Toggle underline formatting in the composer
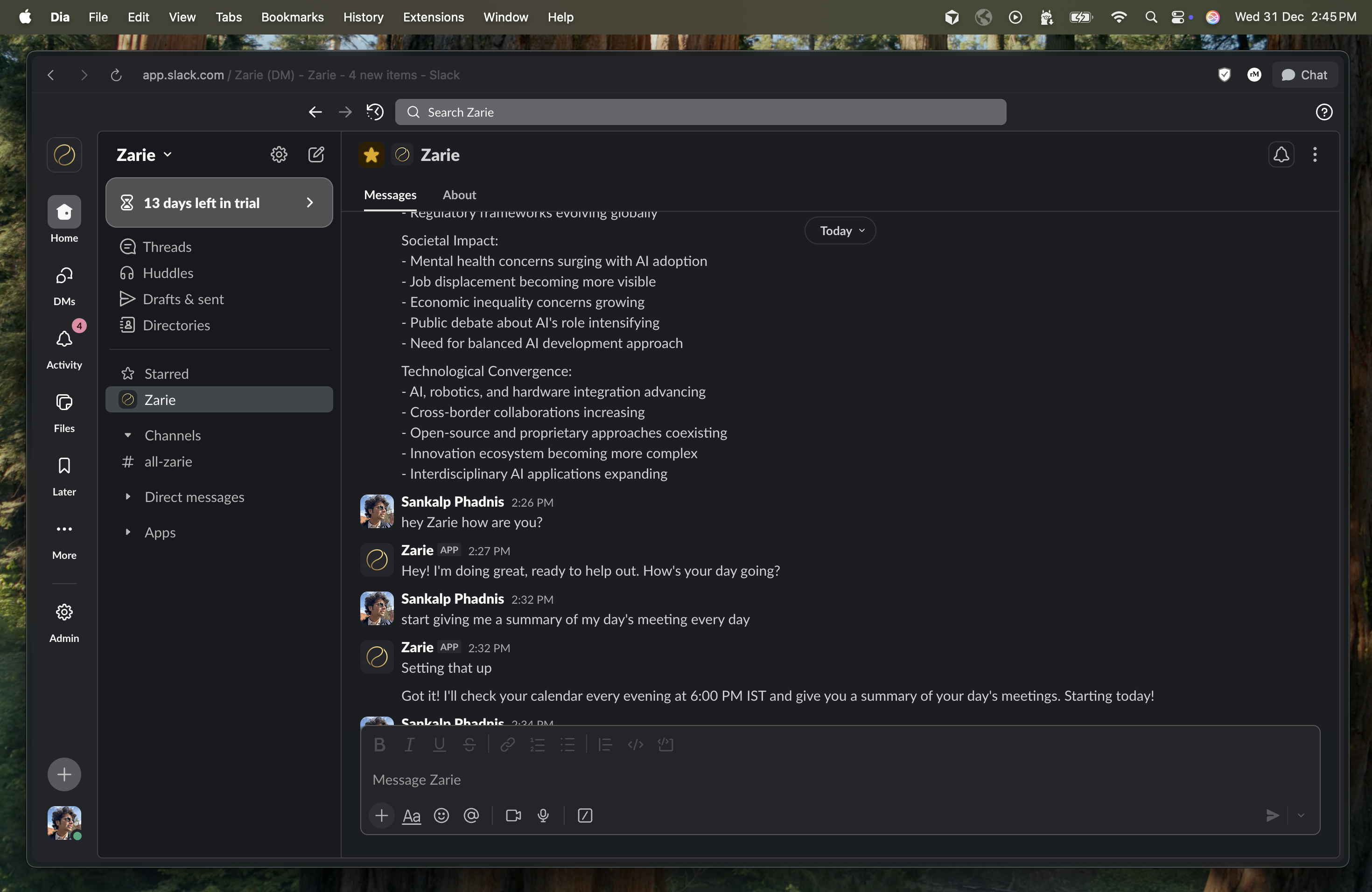The image size is (1372, 892). click(x=439, y=744)
